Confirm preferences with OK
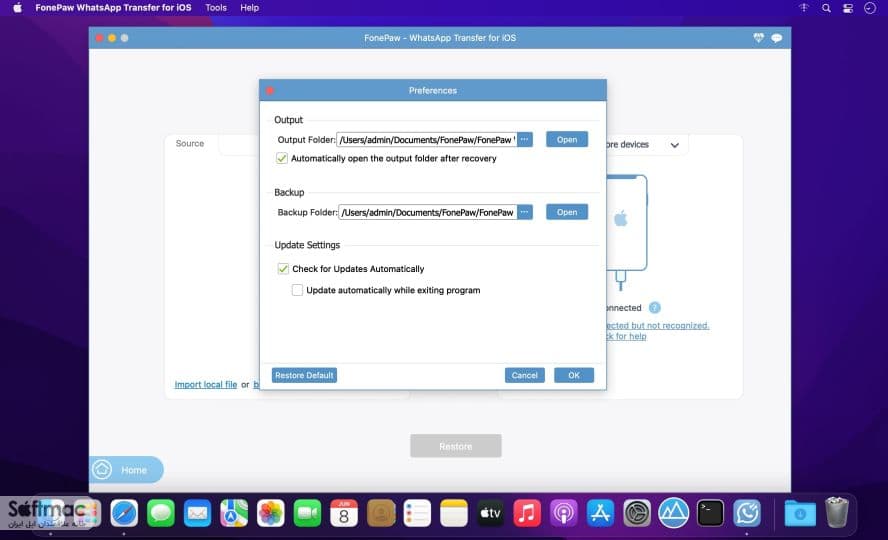The width and height of the screenshot is (888, 540). point(574,375)
